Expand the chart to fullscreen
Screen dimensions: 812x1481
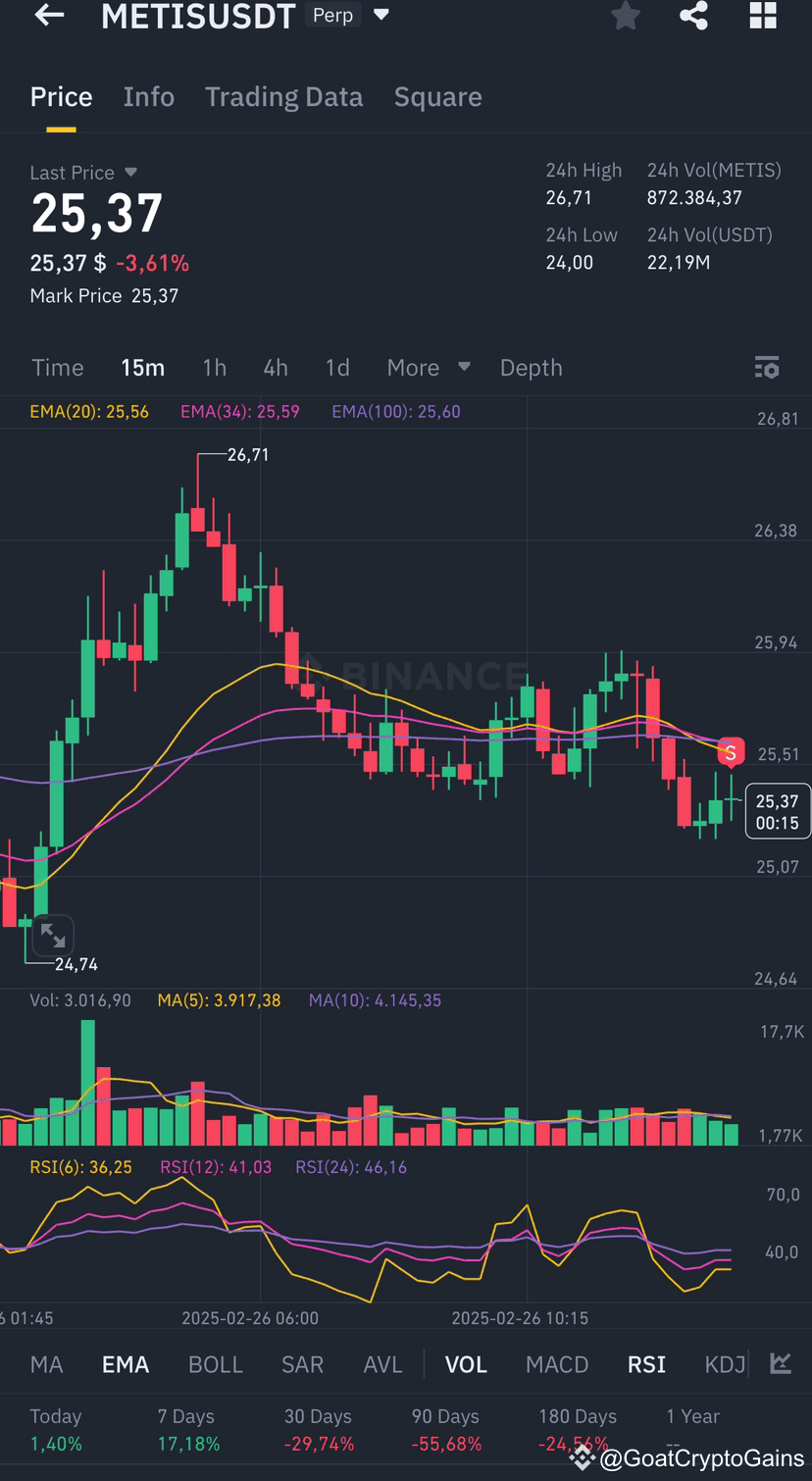pyautogui.click(x=52, y=936)
